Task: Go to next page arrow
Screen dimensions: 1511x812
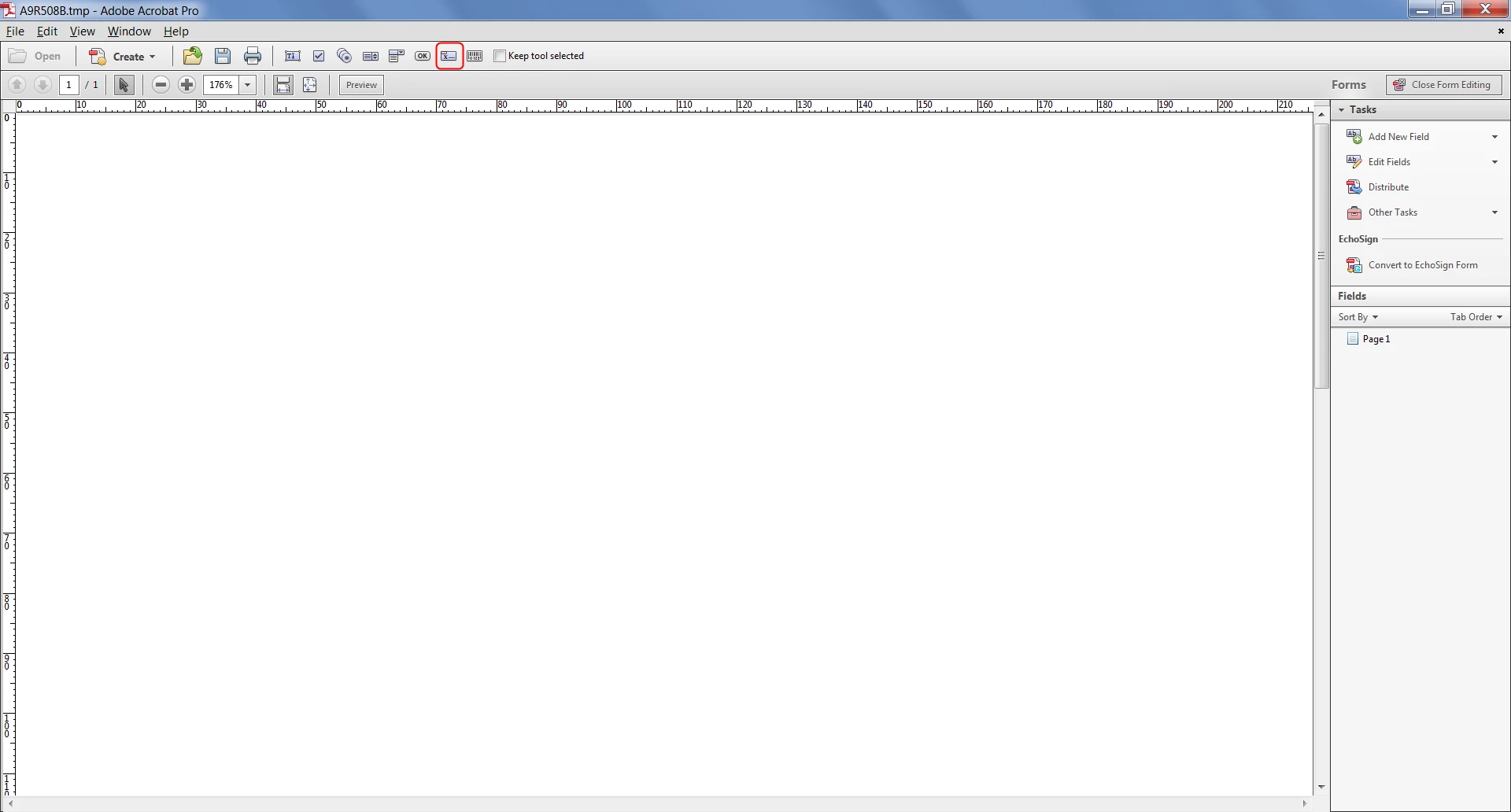Action: pyautogui.click(x=43, y=84)
